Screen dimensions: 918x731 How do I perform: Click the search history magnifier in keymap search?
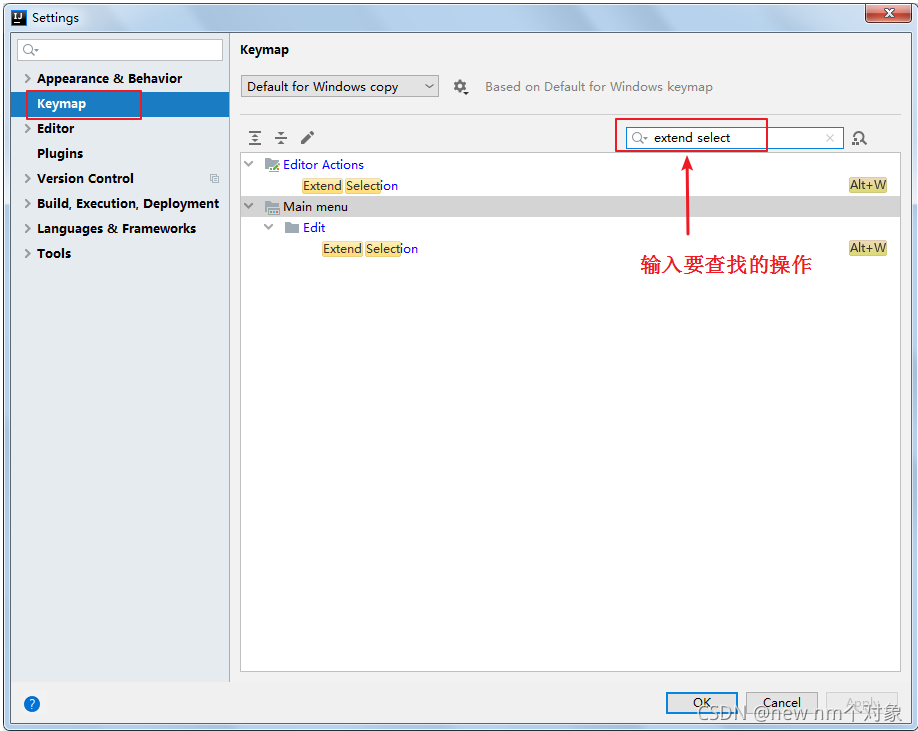click(x=639, y=138)
